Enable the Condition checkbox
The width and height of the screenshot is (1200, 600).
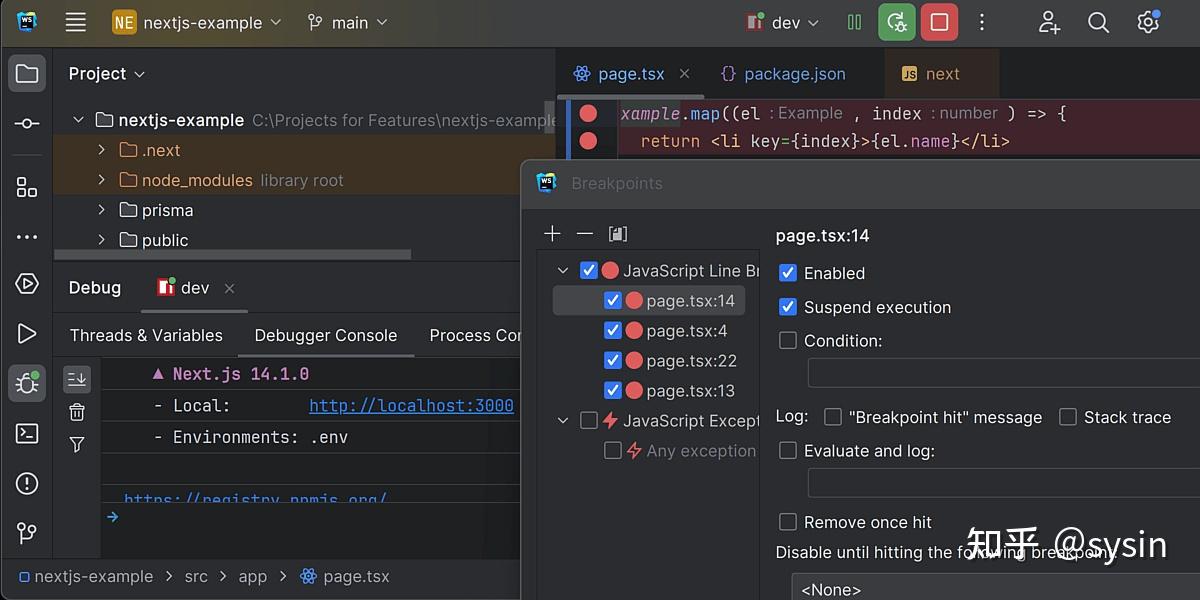pos(788,340)
